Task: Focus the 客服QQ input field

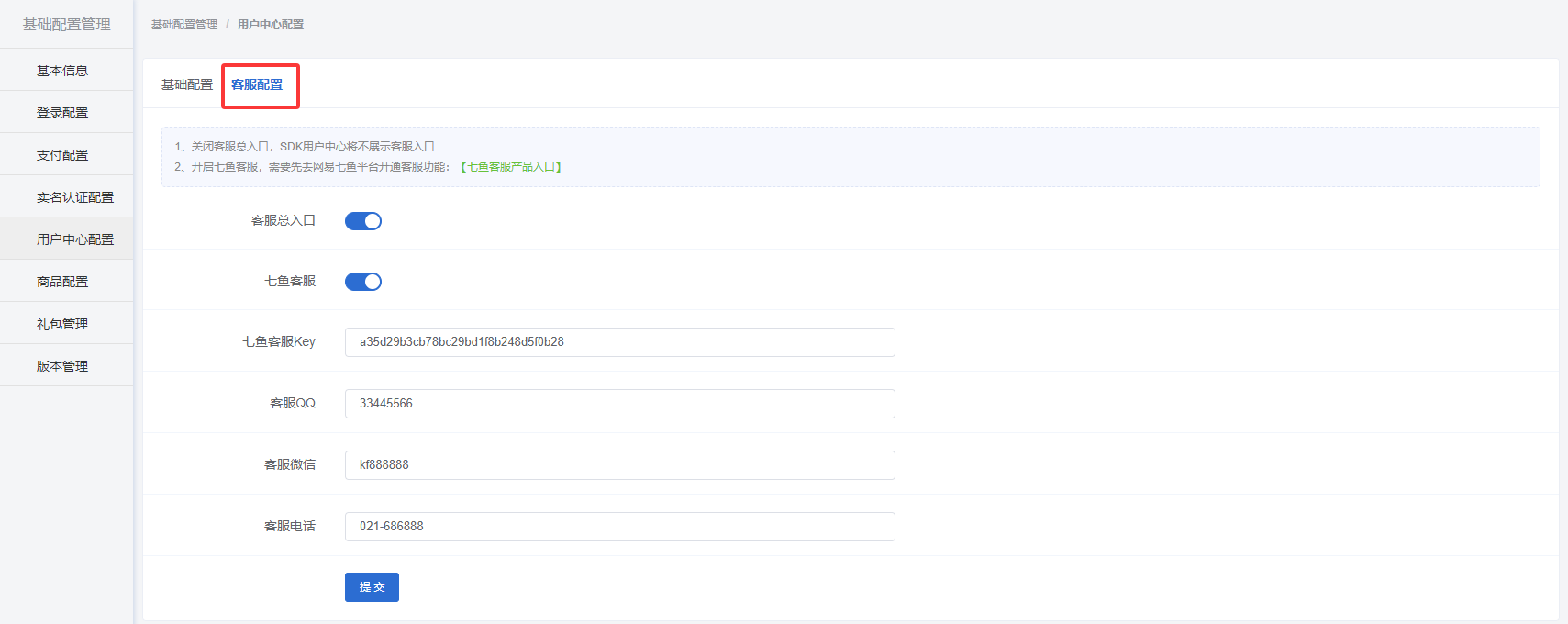Action: click(x=620, y=404)
